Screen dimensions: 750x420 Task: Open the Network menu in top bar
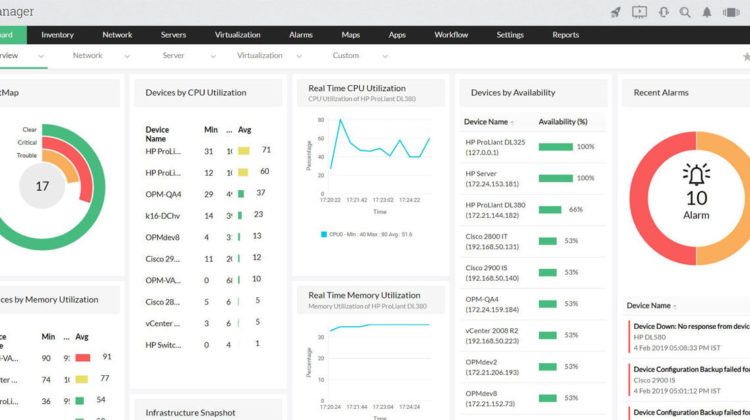pyautogui.click(x=117, y=35)
